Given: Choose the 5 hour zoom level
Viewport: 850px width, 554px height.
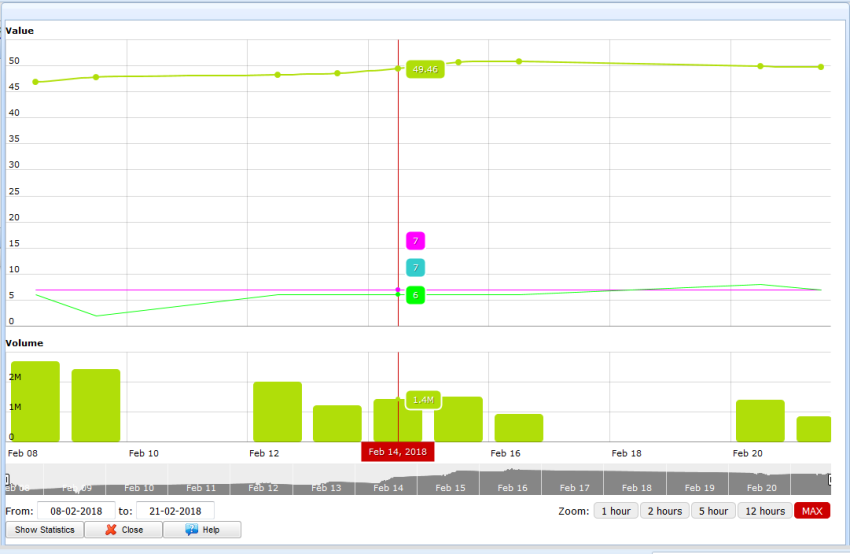Looking at the screenshot, I should point(713,511).
